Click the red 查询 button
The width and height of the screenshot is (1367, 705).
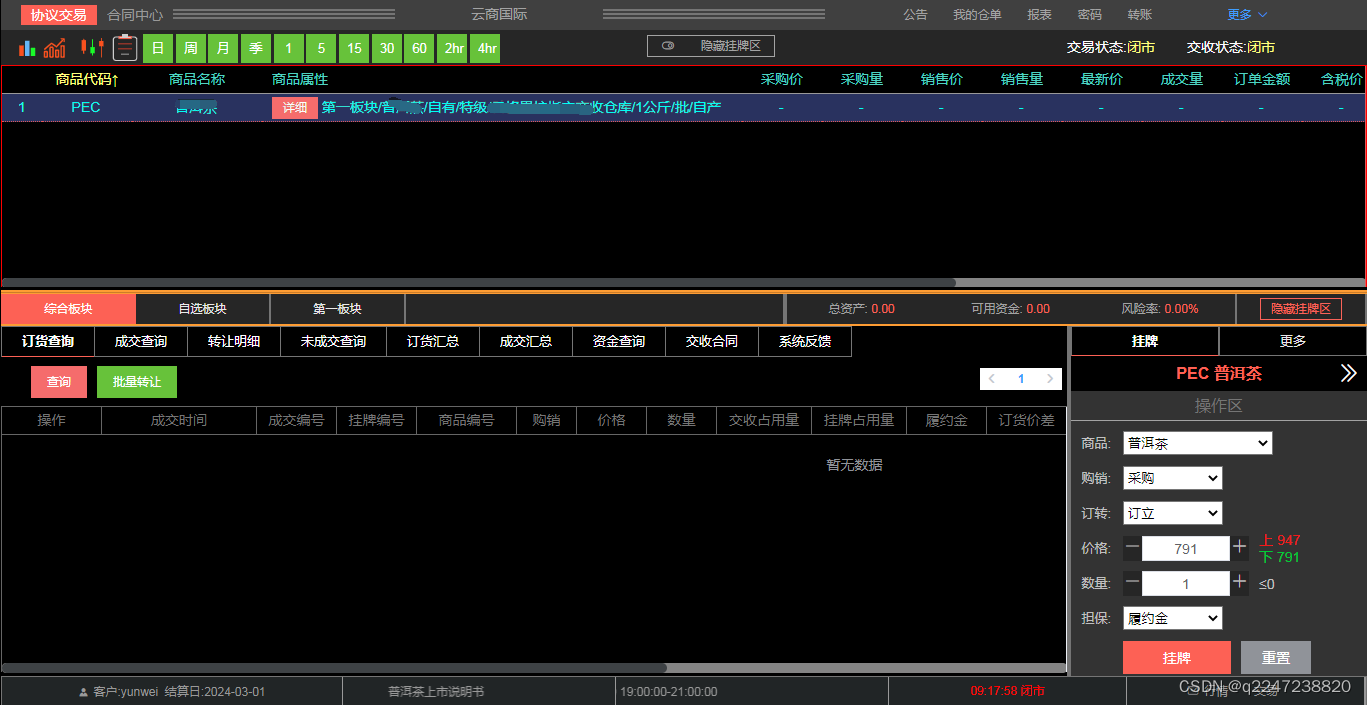pyautogui.click(x=59, y=382)
